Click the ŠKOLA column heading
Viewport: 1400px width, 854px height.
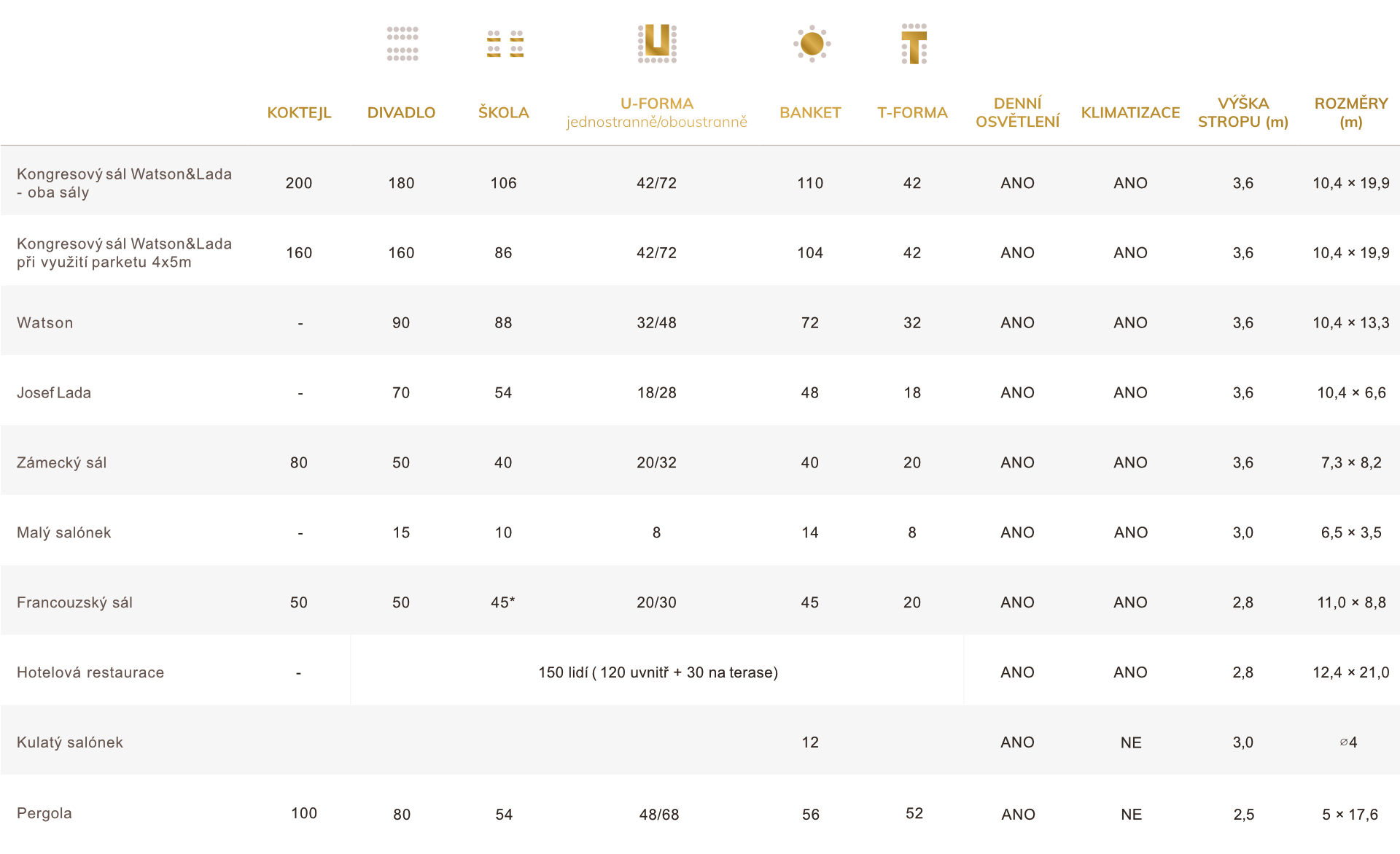click(x=503, y=113)
